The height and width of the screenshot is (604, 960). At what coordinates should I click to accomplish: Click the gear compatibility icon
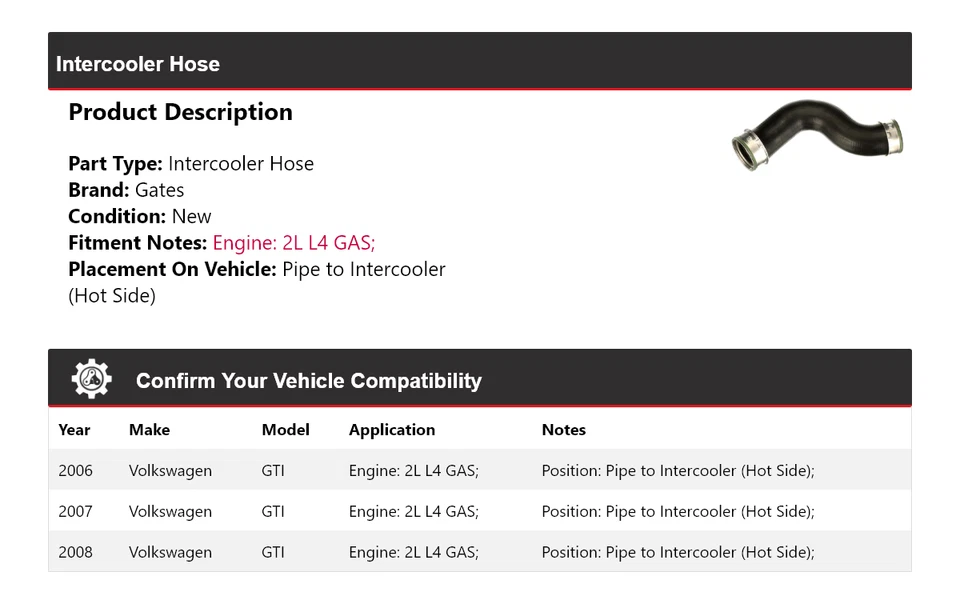[91, 379]
